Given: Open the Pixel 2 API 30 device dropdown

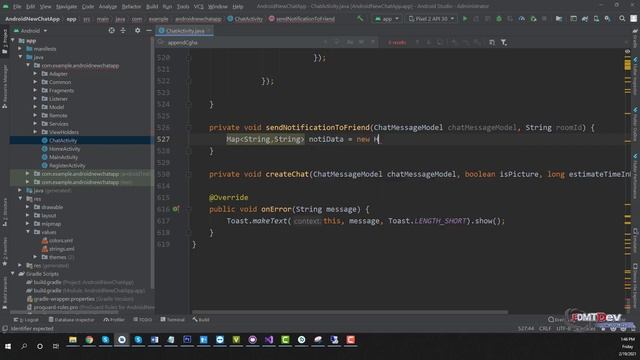Looking at the screenshot, I should pyautogui.click(x=431, y=19).
